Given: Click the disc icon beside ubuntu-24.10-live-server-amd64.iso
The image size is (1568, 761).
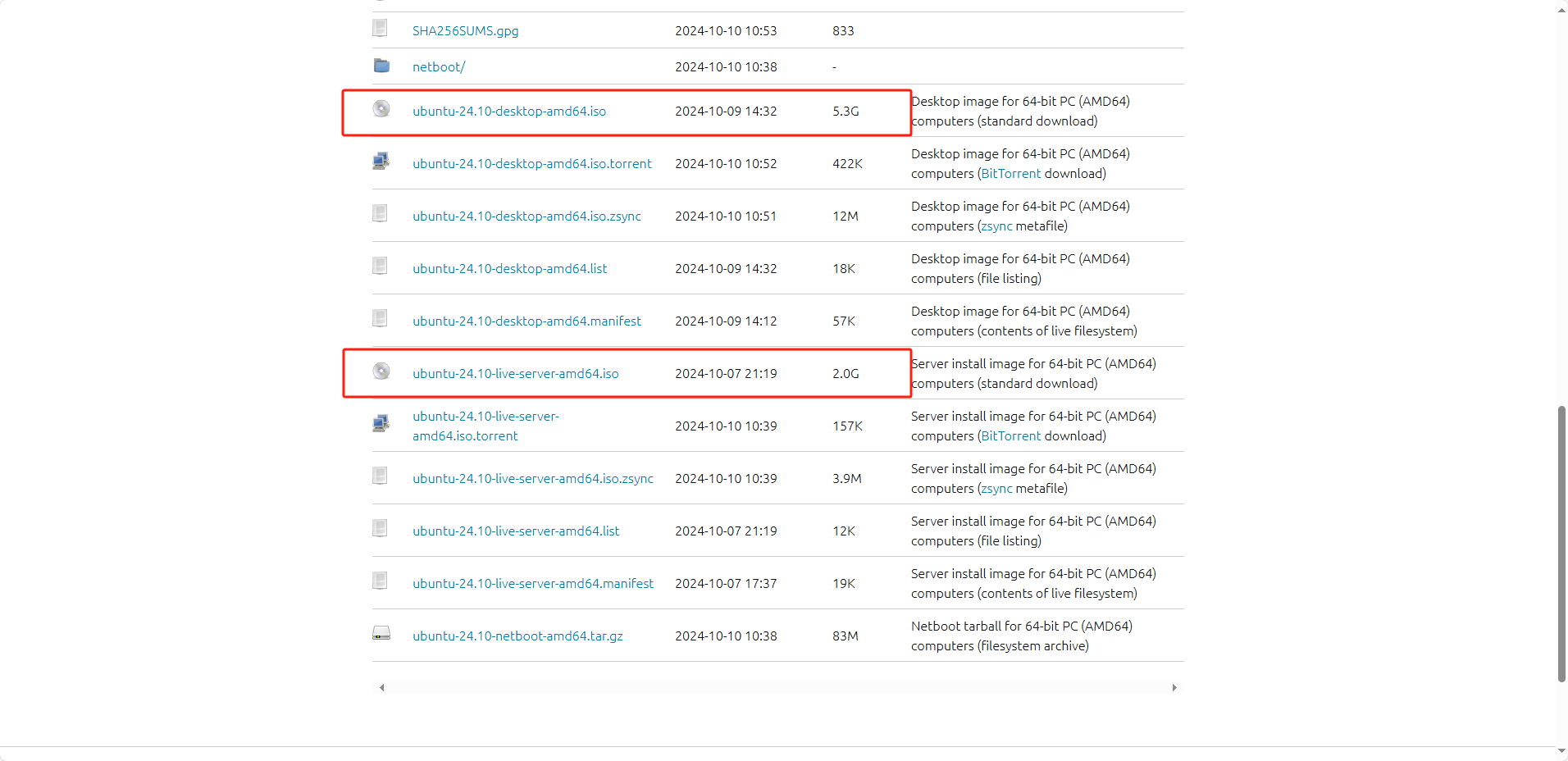Looking at the screenshot, I should click(381, 371).
